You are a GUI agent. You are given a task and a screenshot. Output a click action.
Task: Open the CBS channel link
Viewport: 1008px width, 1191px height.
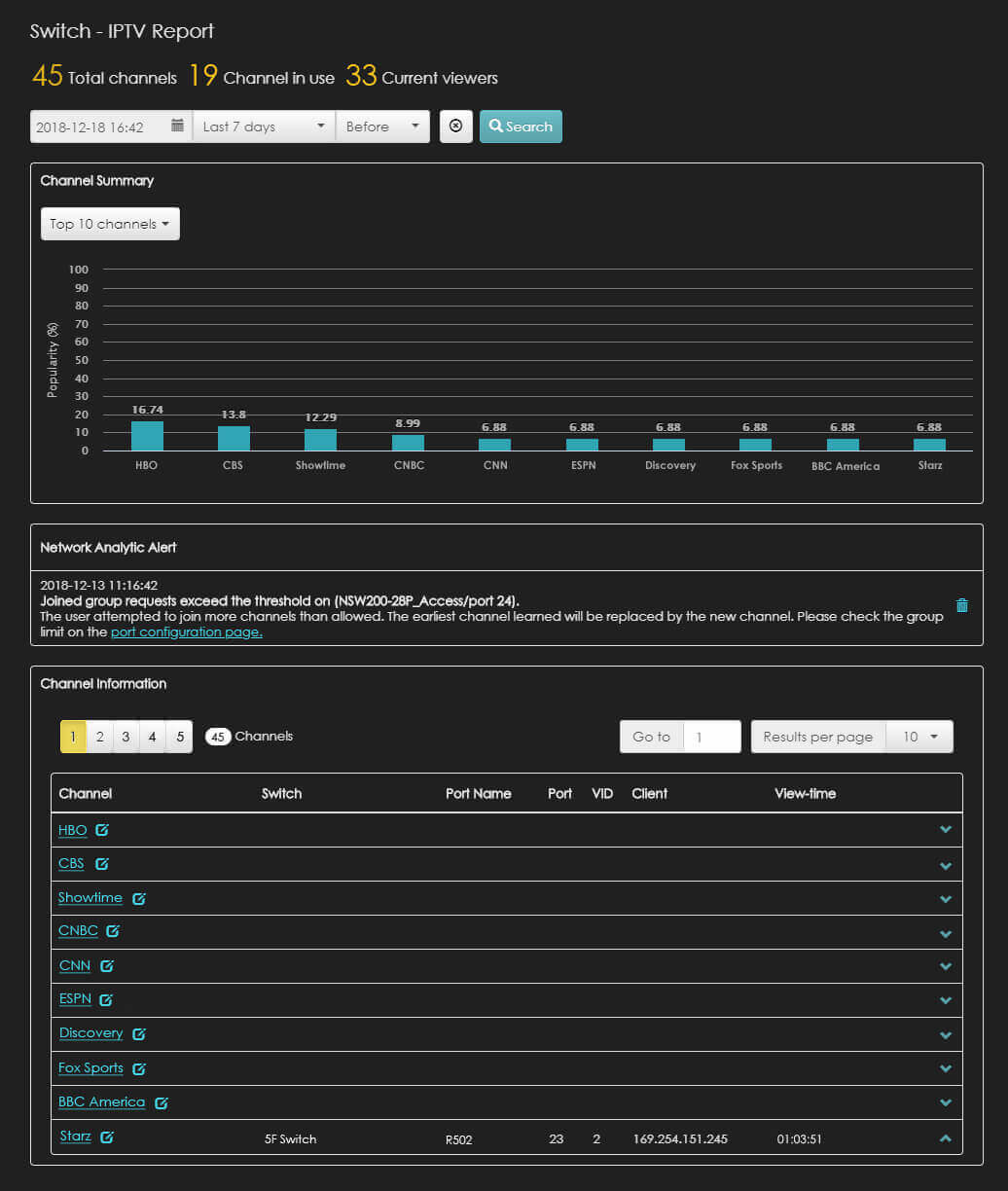[72, 863]
